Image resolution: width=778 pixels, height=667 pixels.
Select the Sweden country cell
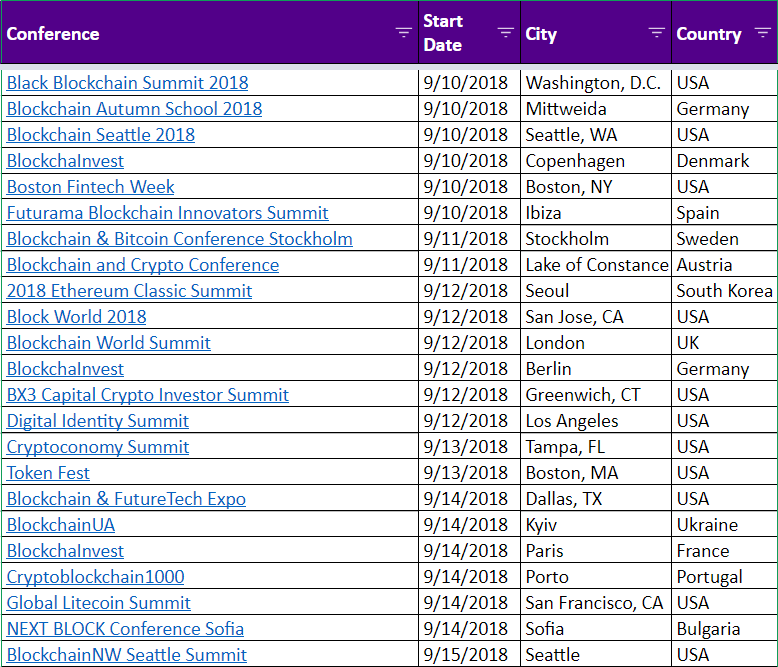(724, 239)
